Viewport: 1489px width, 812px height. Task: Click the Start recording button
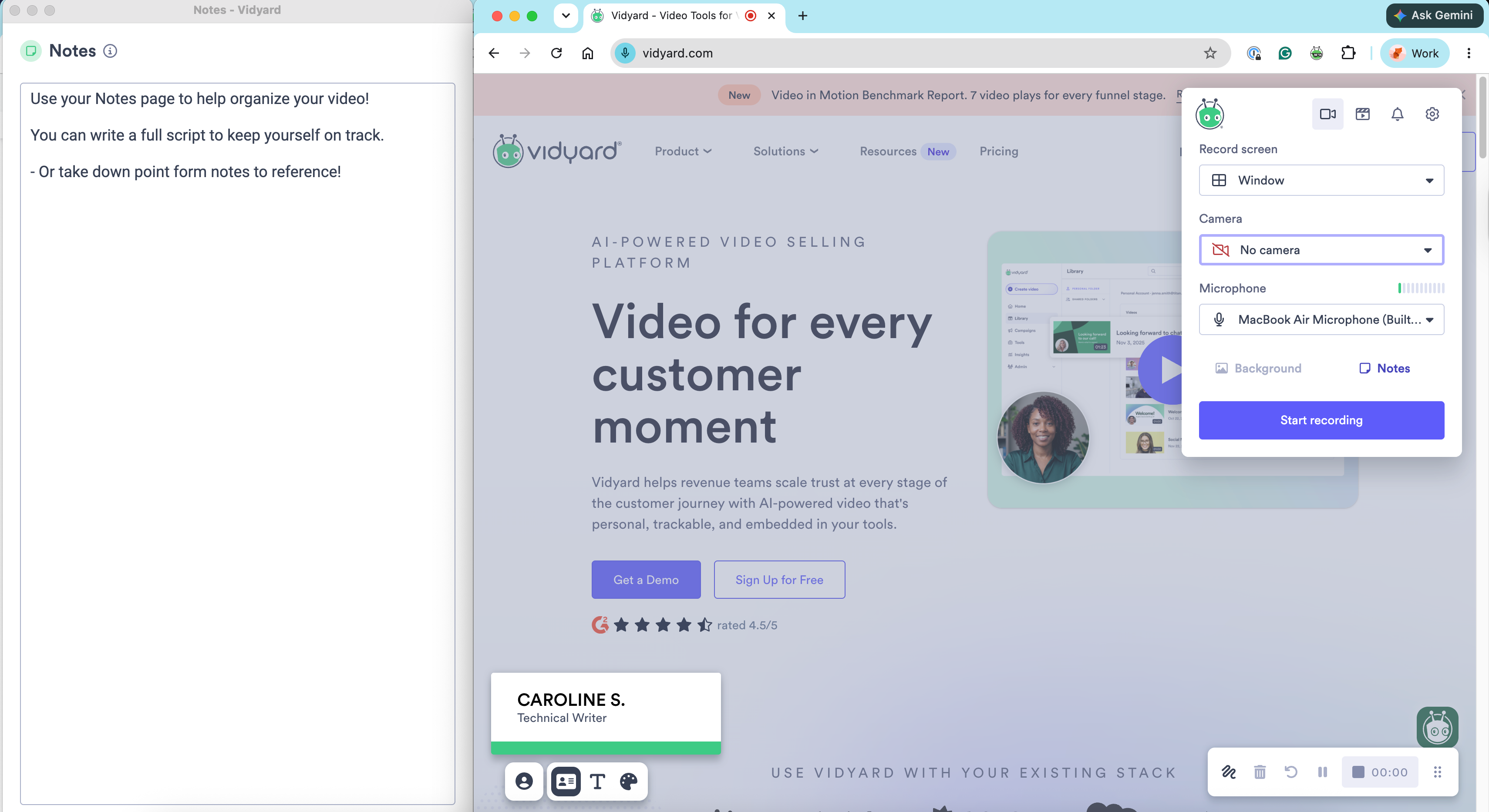pyautogui.click(x=1321, y=420)
